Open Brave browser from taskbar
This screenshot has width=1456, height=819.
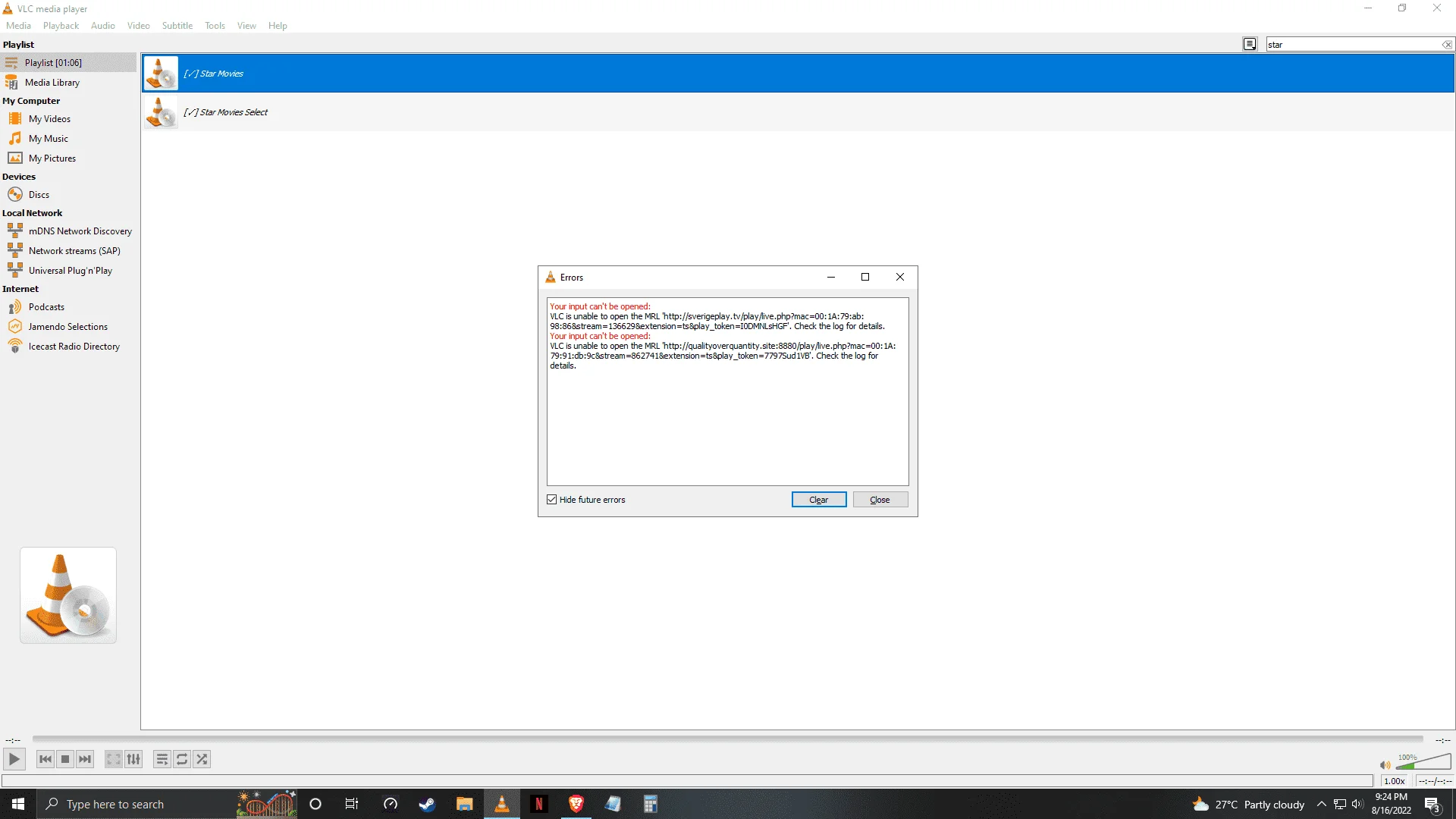(x=576, y=805)
